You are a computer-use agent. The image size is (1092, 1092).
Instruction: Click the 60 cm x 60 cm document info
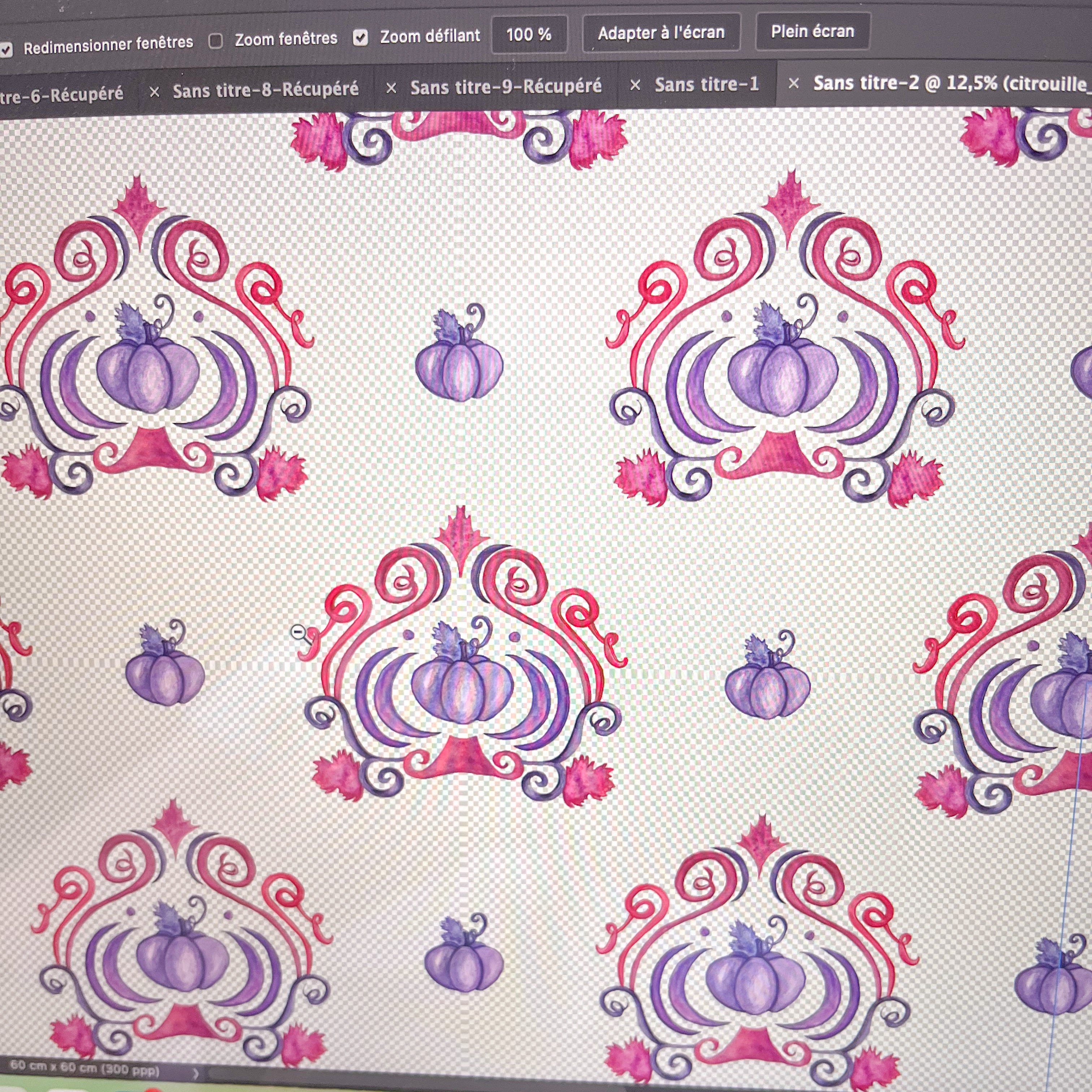pyautogui.click(x=85, y=1068)
